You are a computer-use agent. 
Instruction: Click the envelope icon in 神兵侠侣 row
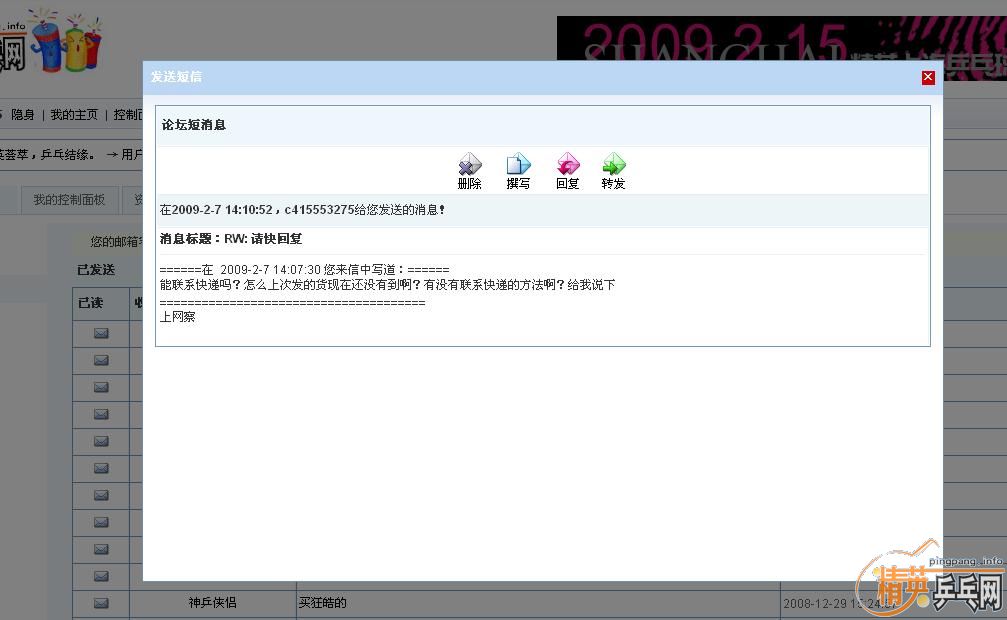101,603
